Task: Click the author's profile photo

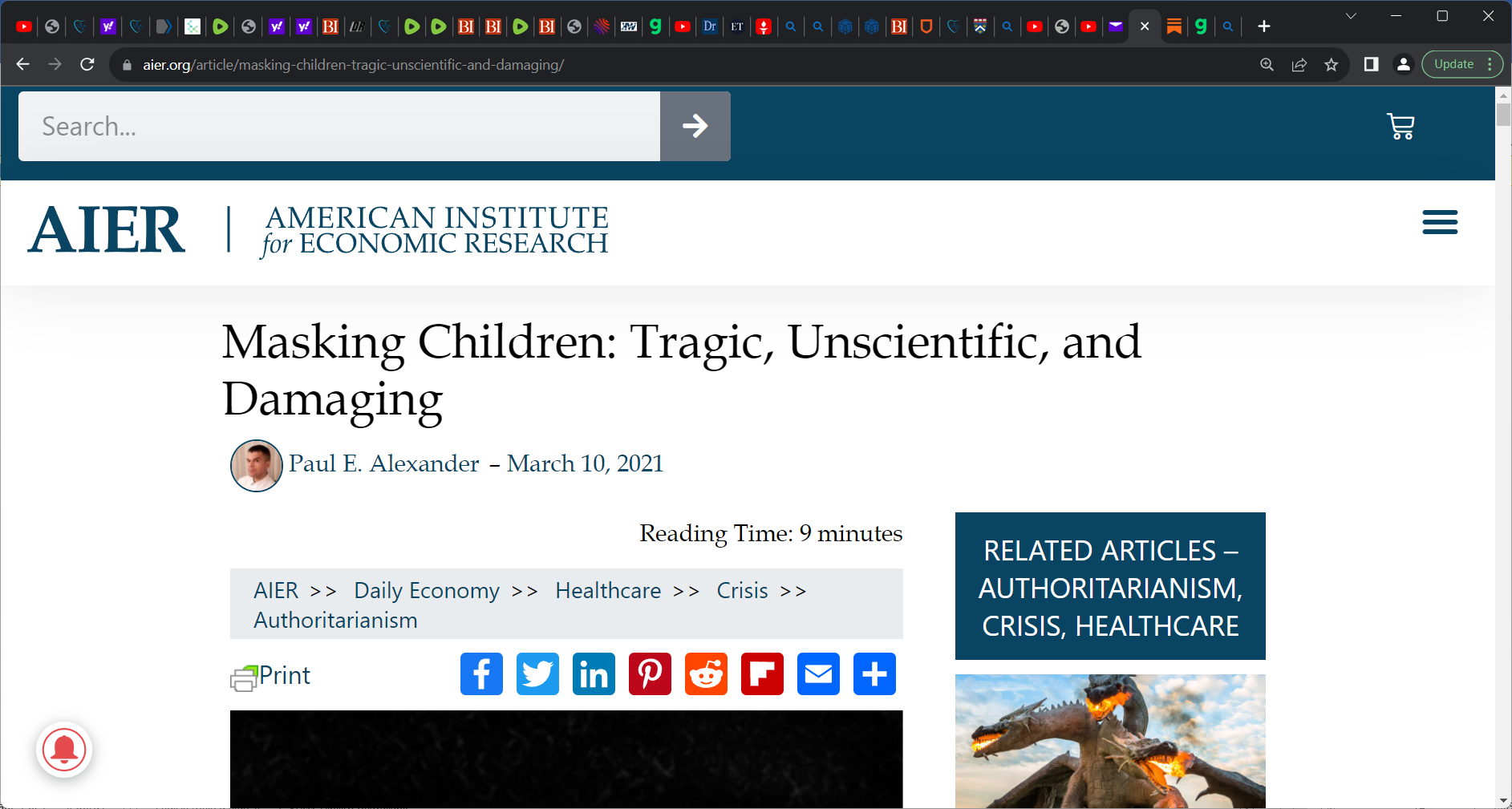Action: [x=257, y=465]
